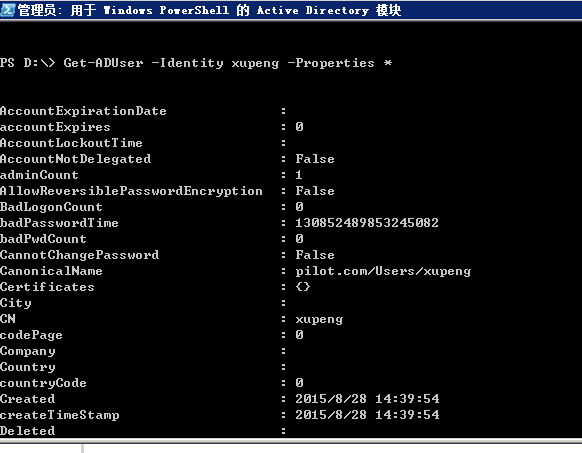Click the False value of CannotChangePassword

click(315, 255)
